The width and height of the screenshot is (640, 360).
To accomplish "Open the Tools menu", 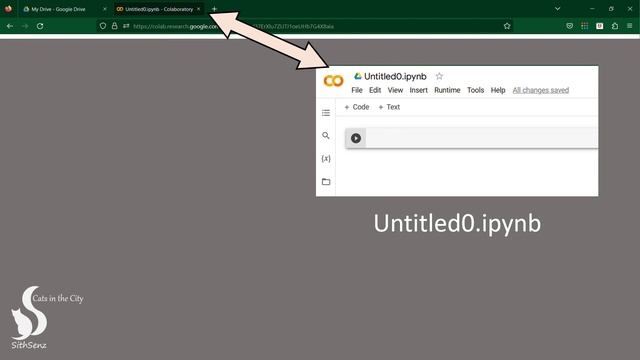I will click(476, 90).
